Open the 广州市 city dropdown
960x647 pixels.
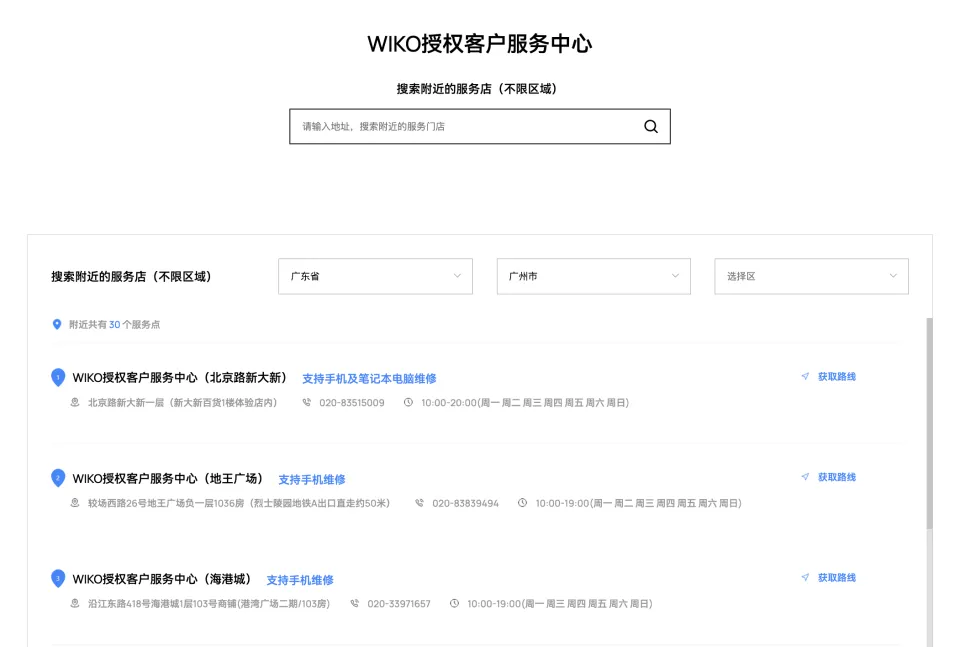coord(593,276)
